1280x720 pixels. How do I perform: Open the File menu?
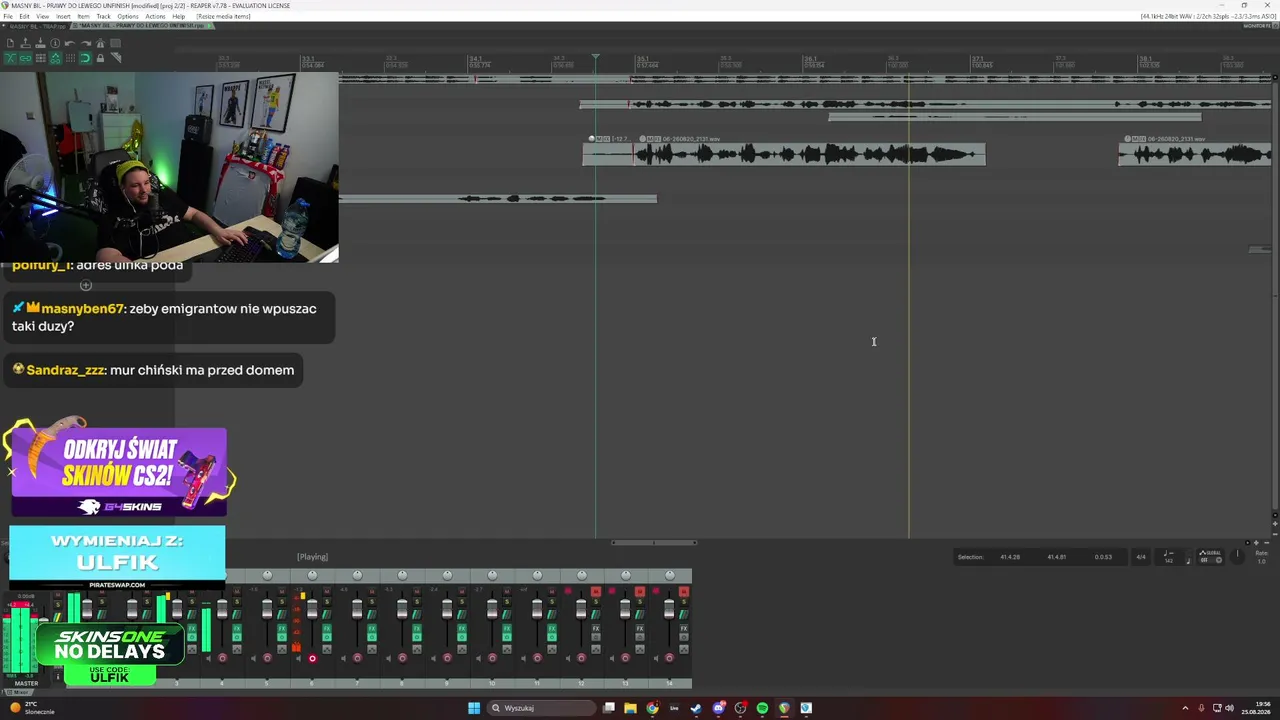coord(8,16)
